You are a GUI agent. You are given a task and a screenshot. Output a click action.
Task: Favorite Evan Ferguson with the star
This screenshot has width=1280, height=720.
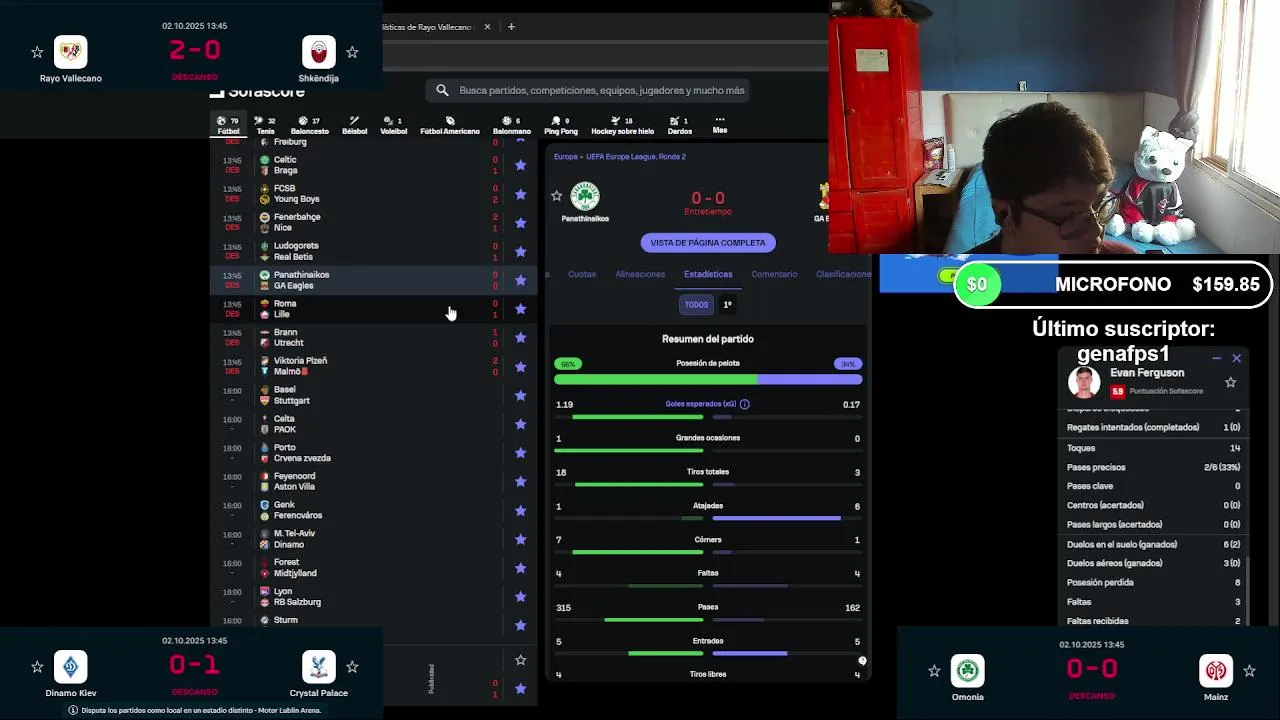[x=1231, y=382]
